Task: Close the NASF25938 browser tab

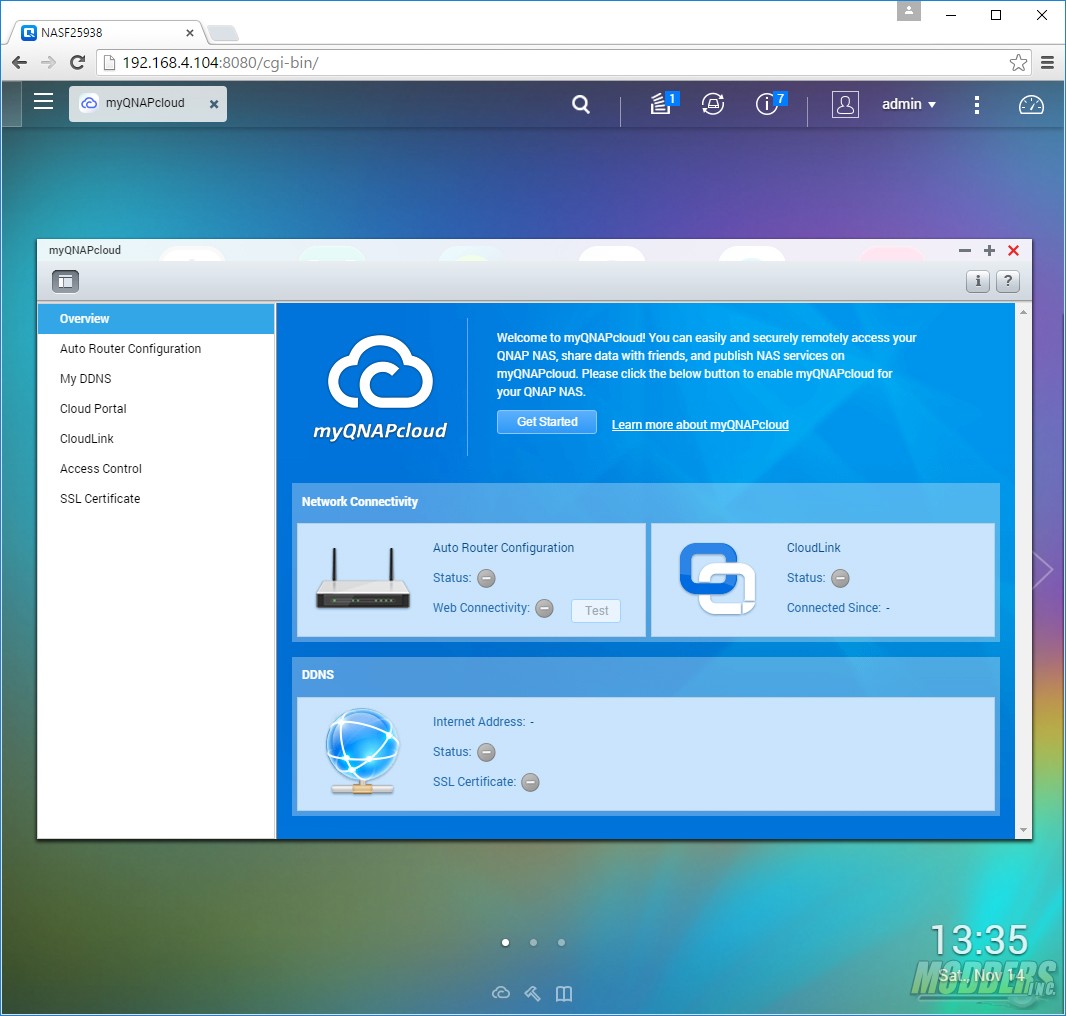Action: tap(190, 33)
